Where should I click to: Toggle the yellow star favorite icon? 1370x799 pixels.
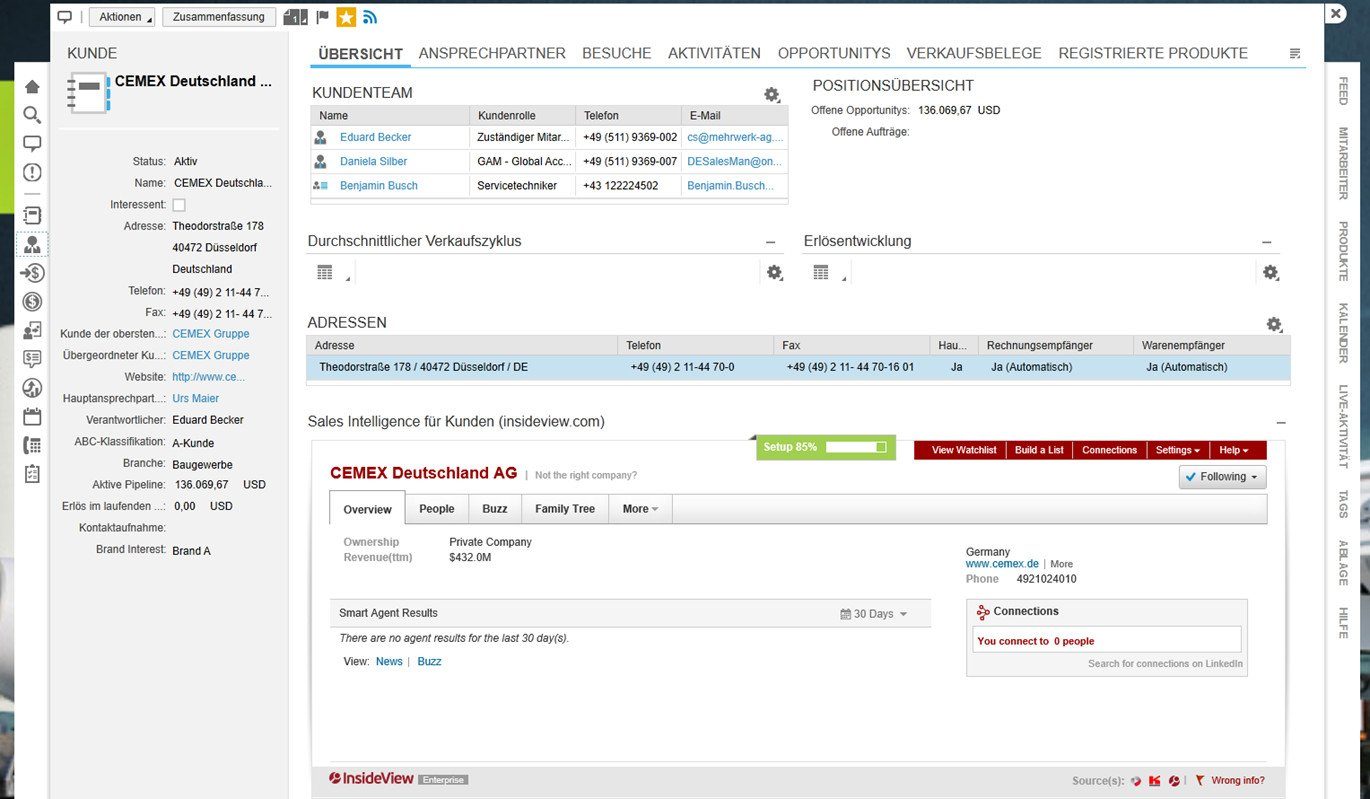tap(346, 17)
